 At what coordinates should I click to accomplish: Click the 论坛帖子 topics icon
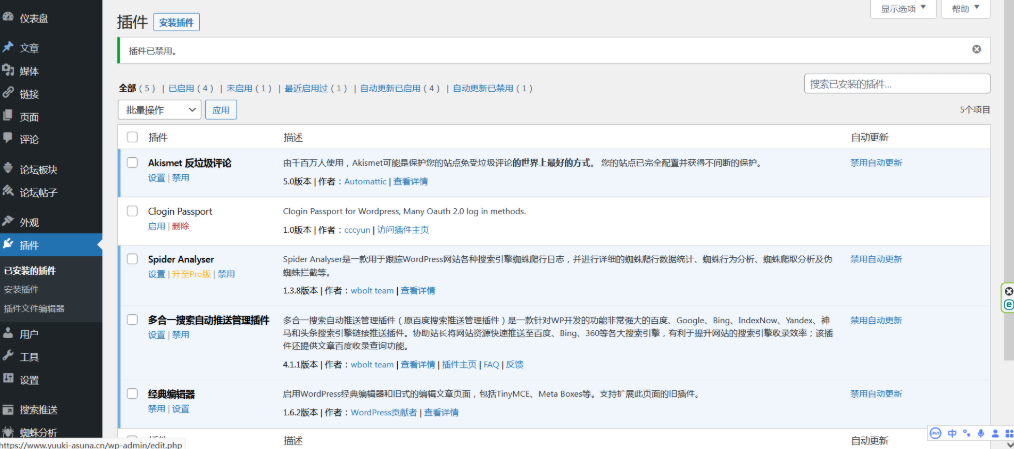[x=8, y=192]
